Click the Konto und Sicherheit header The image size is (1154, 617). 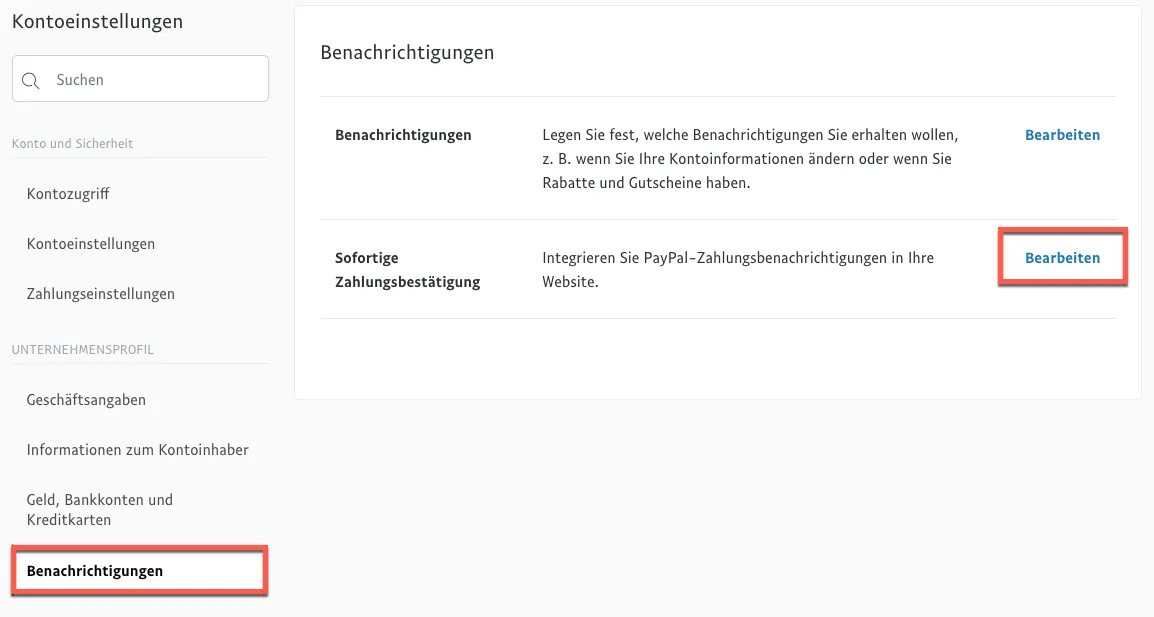(x=72, y=144)
